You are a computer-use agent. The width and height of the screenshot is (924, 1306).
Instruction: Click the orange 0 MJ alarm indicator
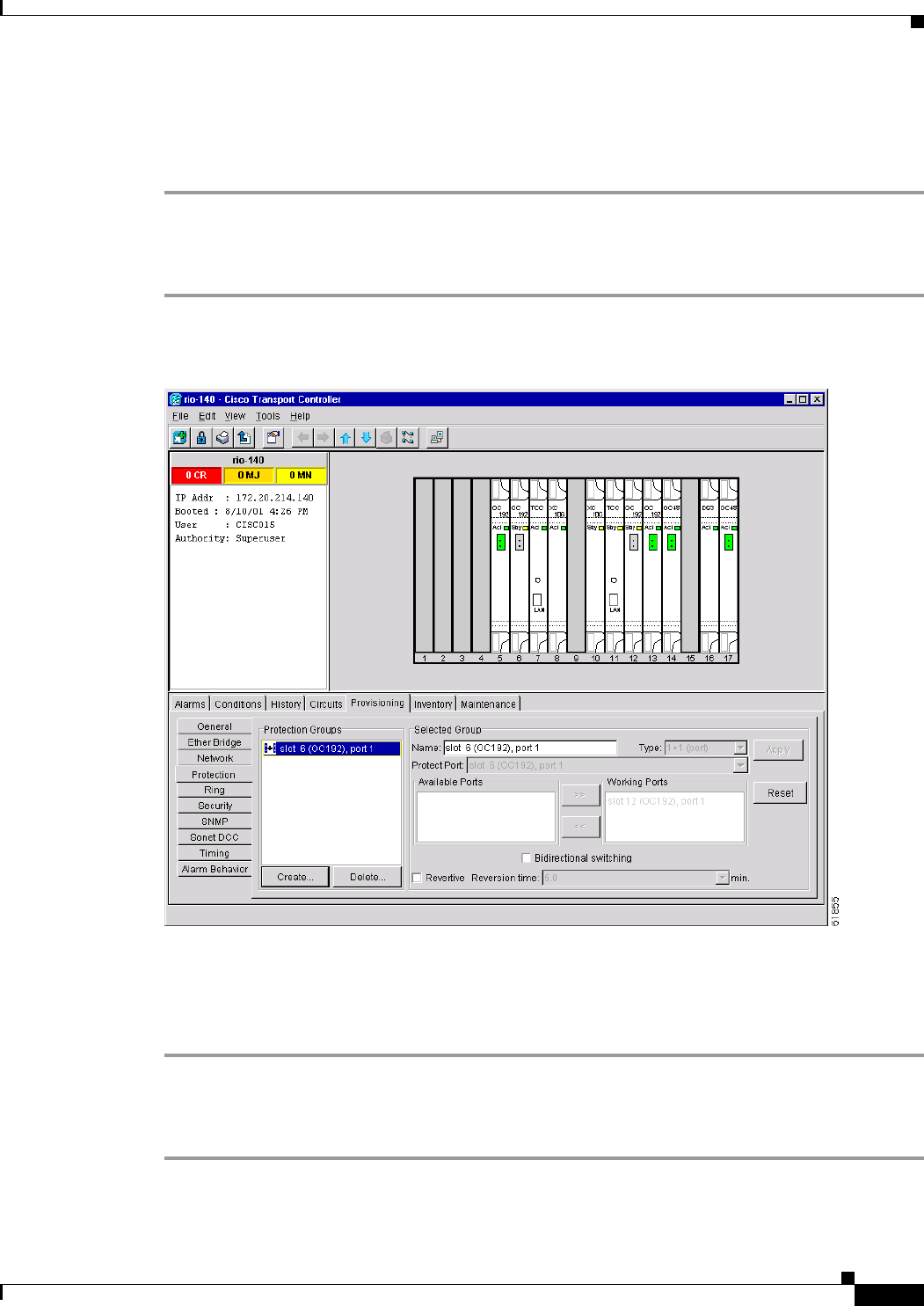(249, 475)
